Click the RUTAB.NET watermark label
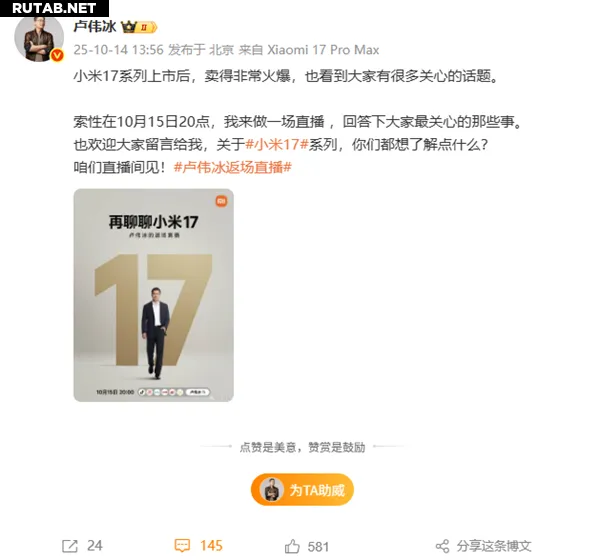600x560 pixels. [54, 8]
